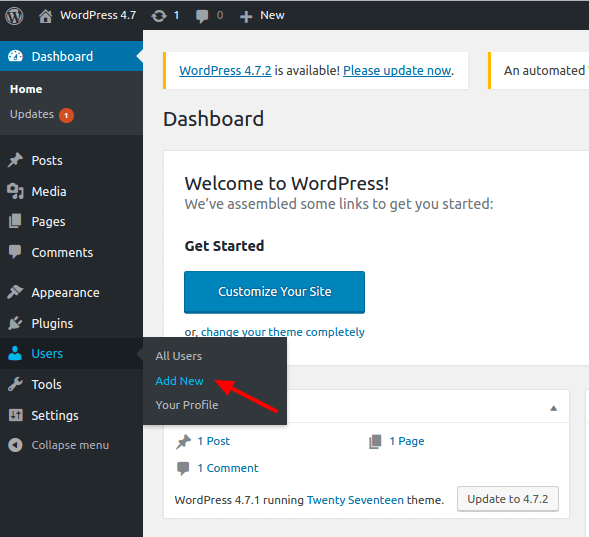
Task: Open the WordPress logo menu
Action: click(x=14, y=16)
